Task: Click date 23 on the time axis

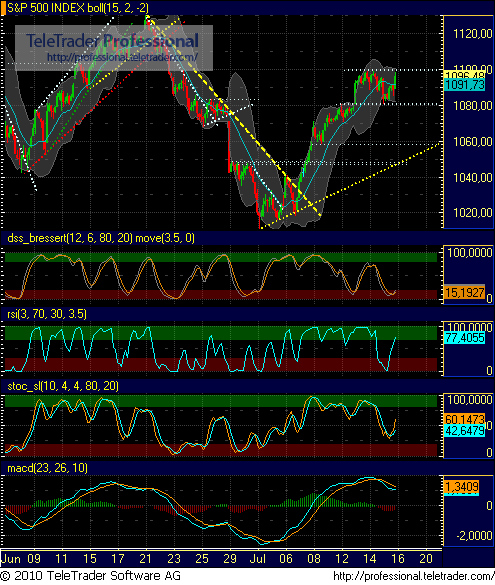Action: (x=174, y=559)
